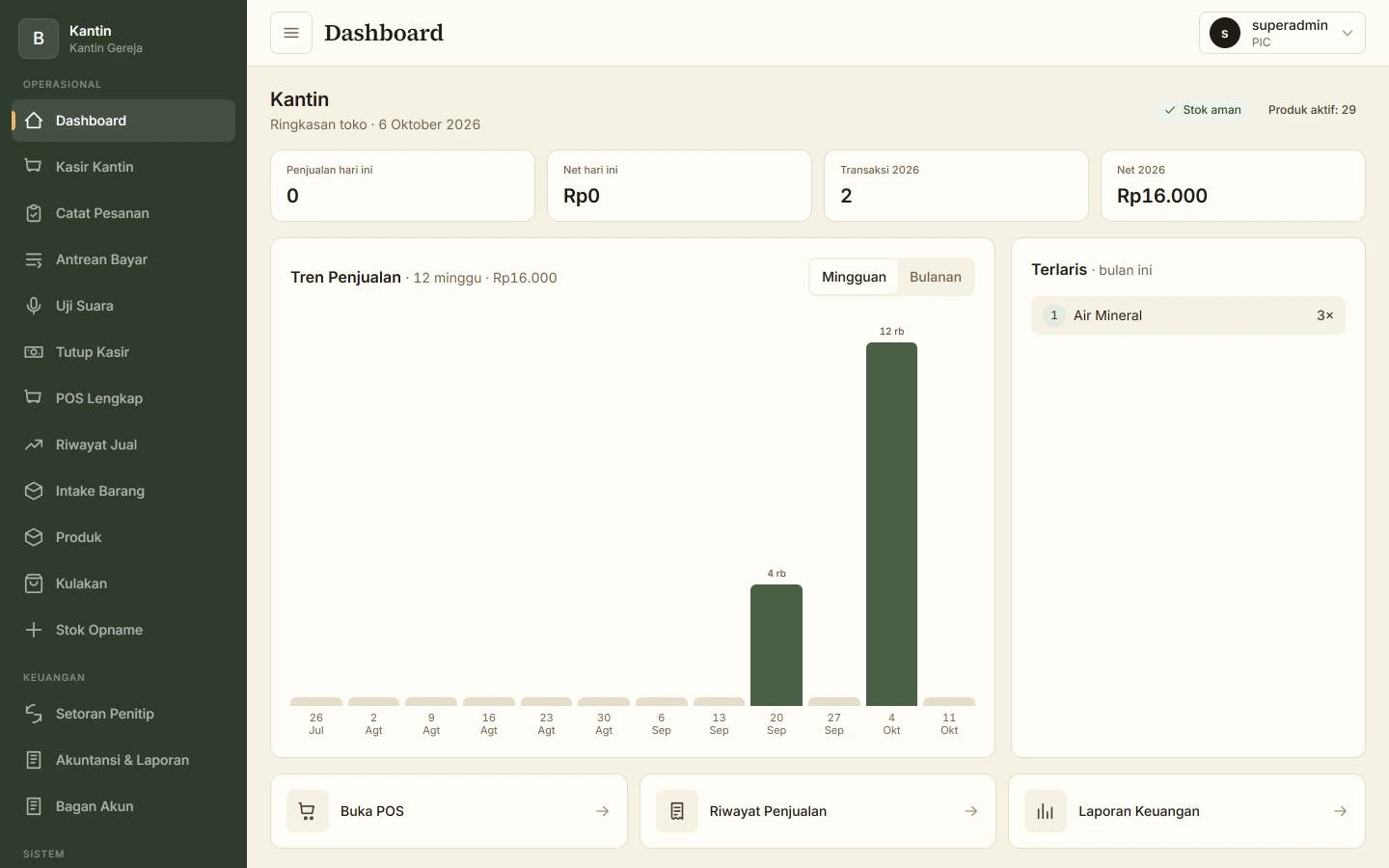Click the Ringkasan toko date subtitle
Viewport: 1389px width, 868px height.
coord(375,124)
